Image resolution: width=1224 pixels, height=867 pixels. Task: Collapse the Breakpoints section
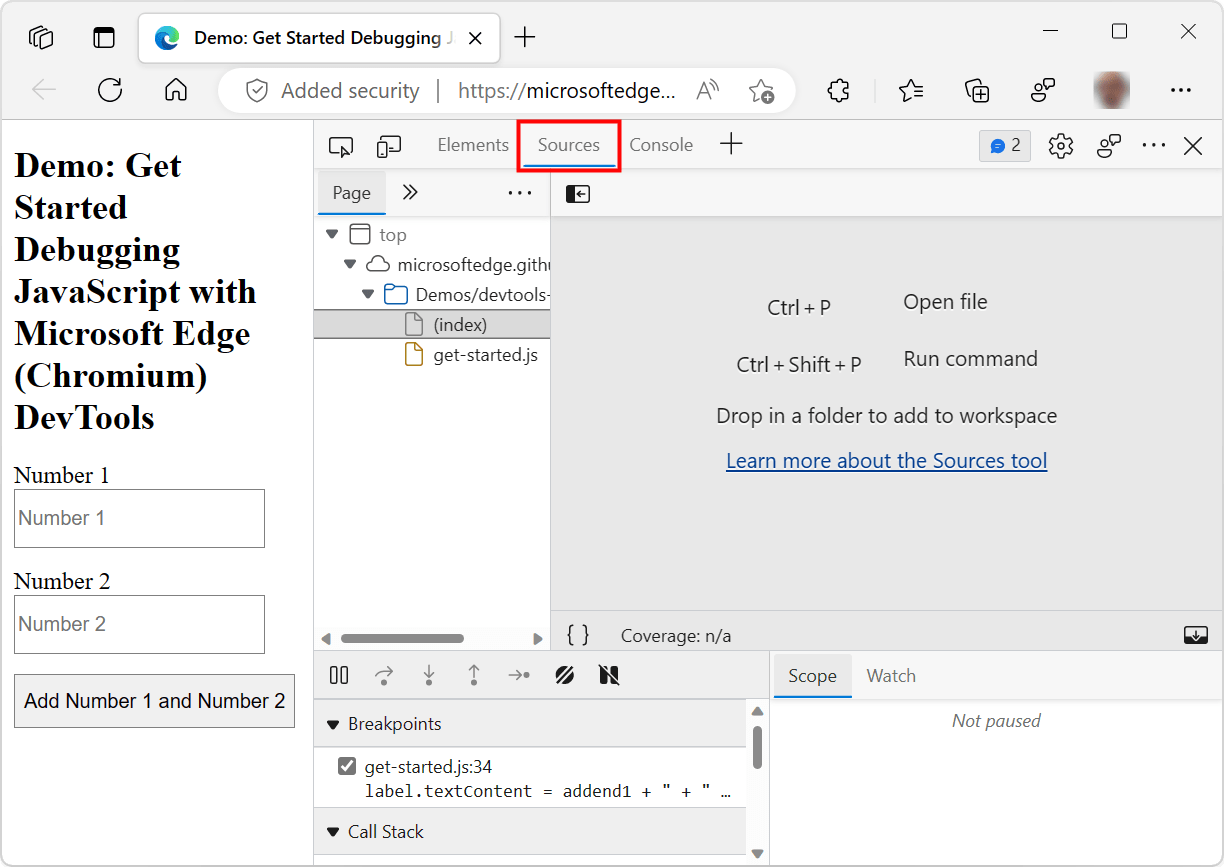(x=333, y=723)
